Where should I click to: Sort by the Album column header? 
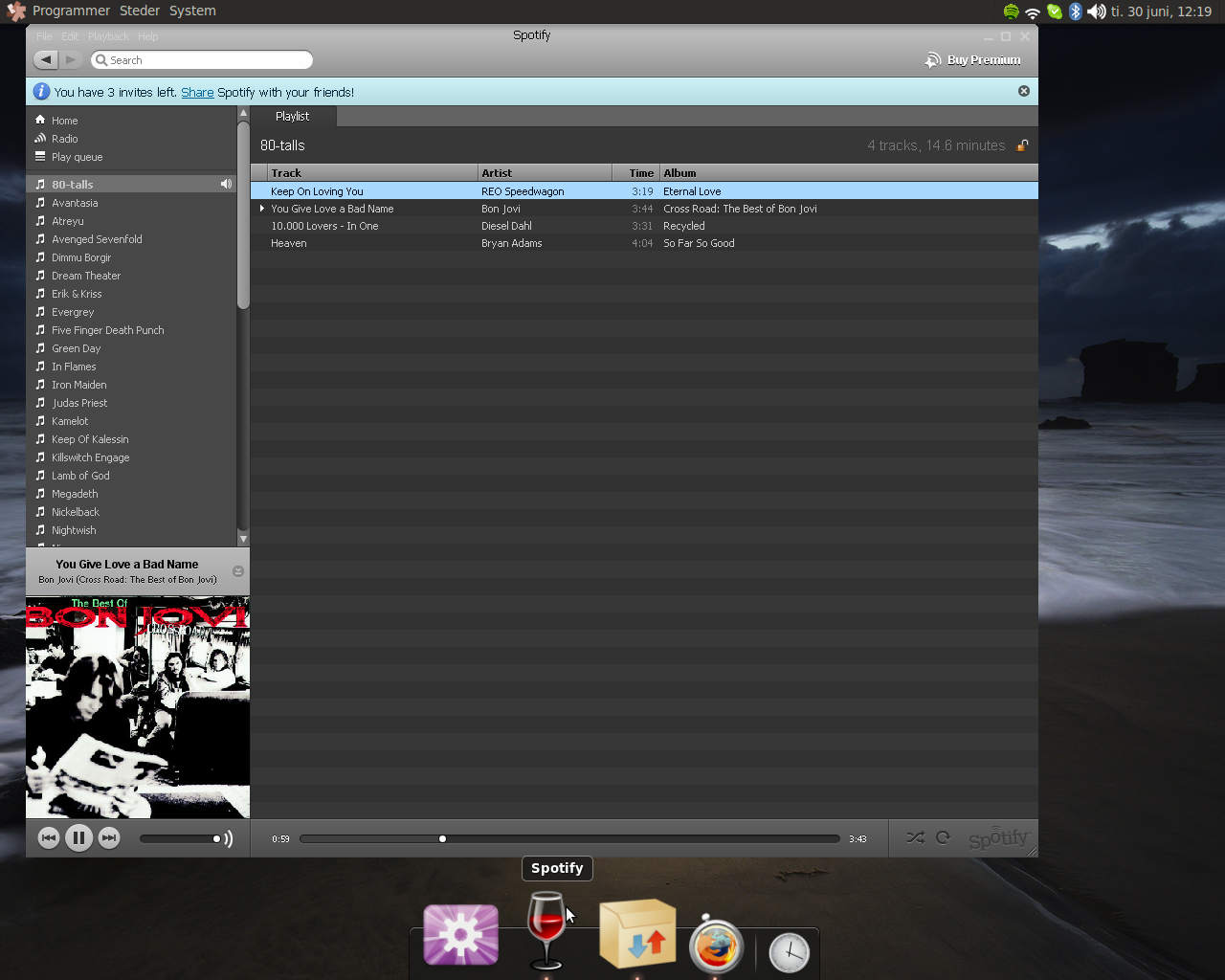pos(849,173)
